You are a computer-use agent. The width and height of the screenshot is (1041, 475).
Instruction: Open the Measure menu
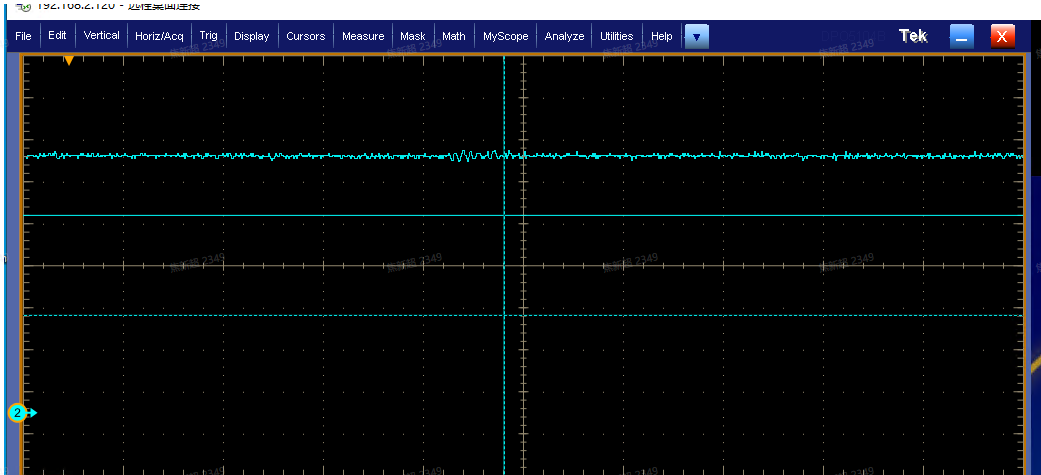point(363,37)
